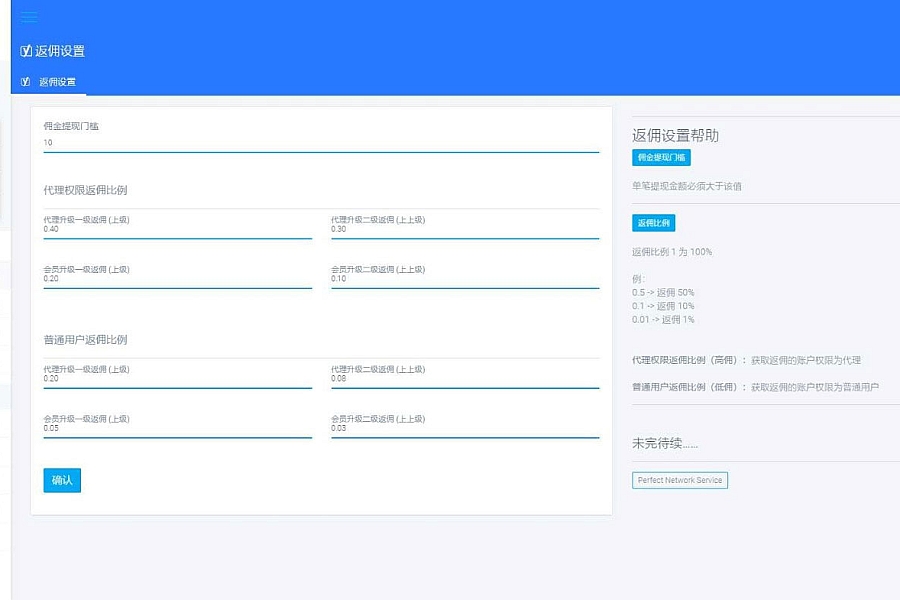This screenshot has height=600, width=900.
Task: Focus 会员升级二级返佣 field under 代理权限返佣比例
Action: (464, 280)
